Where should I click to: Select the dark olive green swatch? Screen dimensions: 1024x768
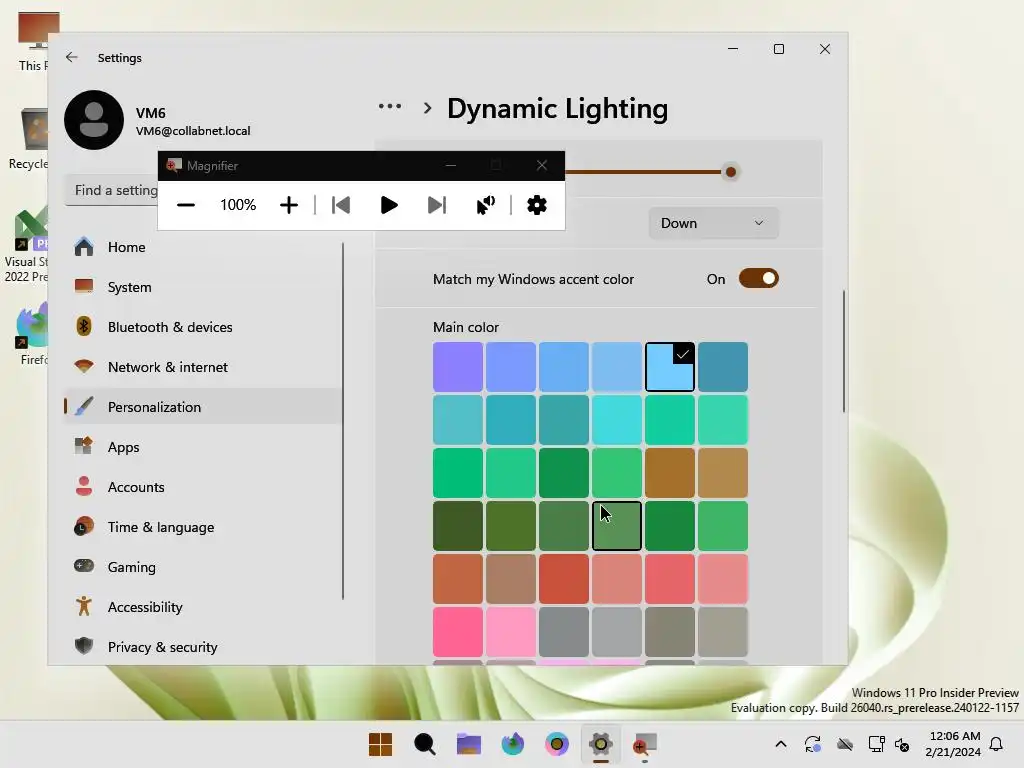458,526
